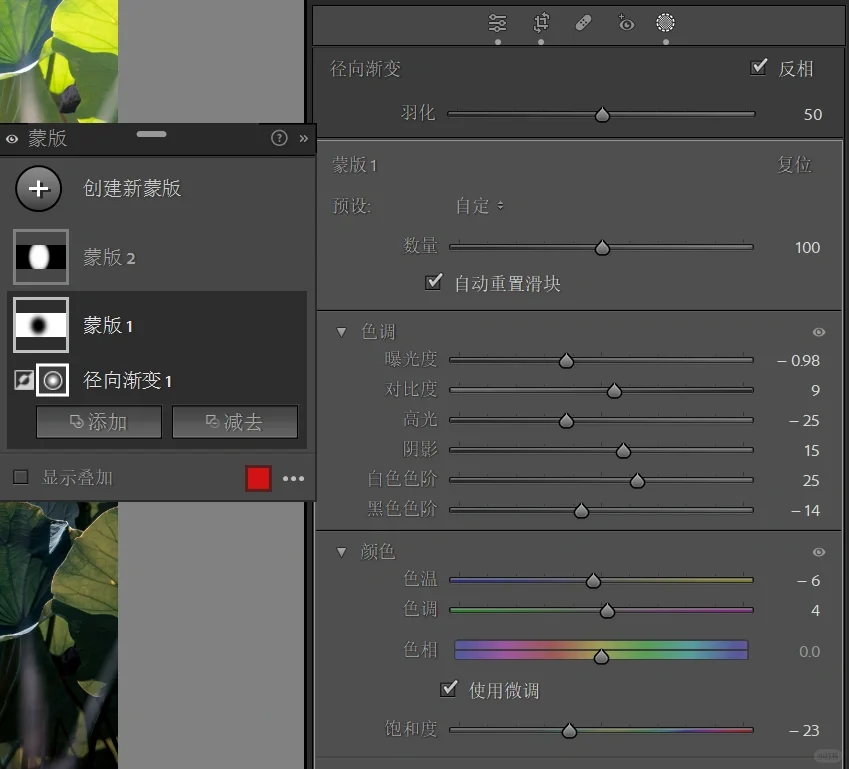Click the 色相 value 0.0 field
This screenshot has width=849, height=769.
(x=809, y=651)
